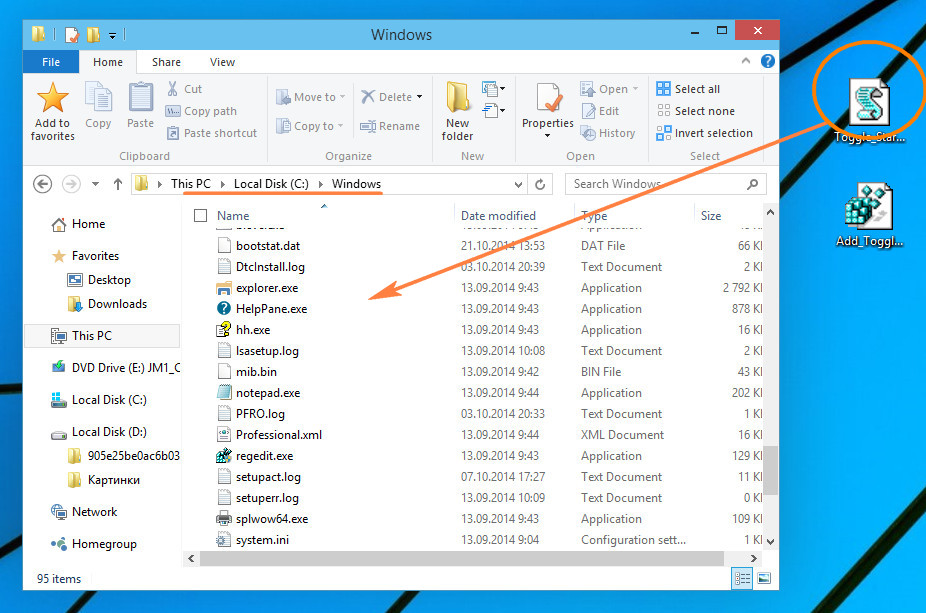The height and width of the screenshot is (613, 926).
Task: Click the Add to favorites star icon
Action: pyautogui.click(x=53, y=97)
